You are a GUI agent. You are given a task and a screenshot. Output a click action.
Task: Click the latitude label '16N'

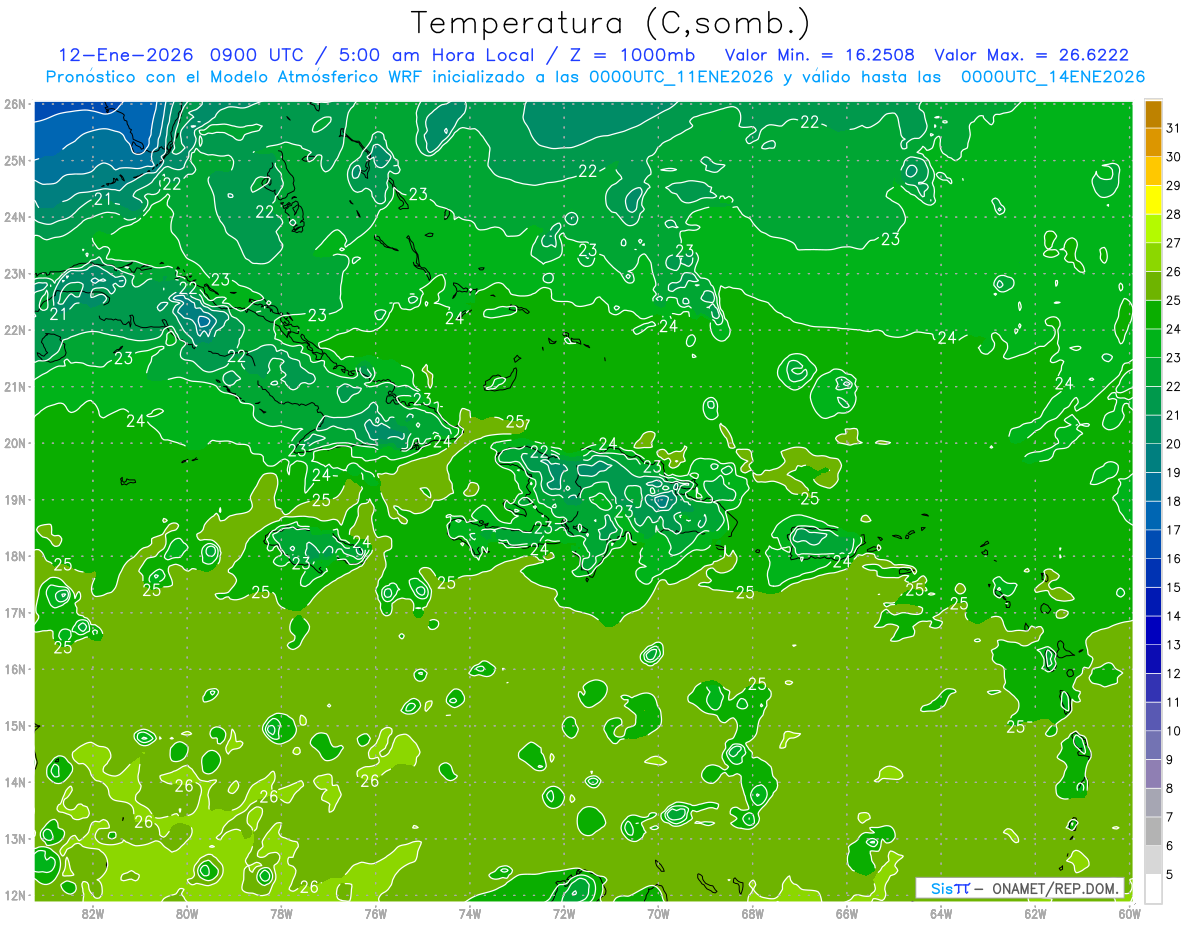tap(15, 669)
